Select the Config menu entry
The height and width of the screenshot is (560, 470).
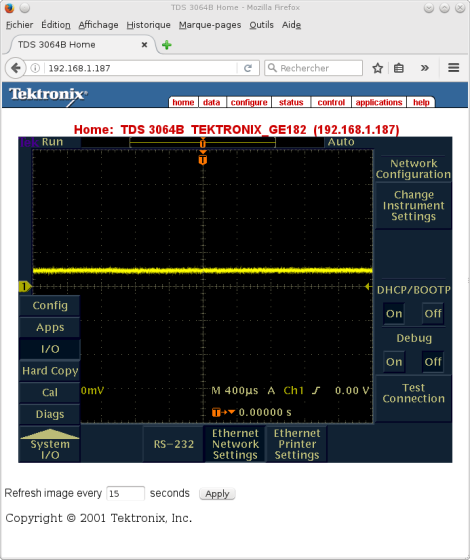coord(50,306)
